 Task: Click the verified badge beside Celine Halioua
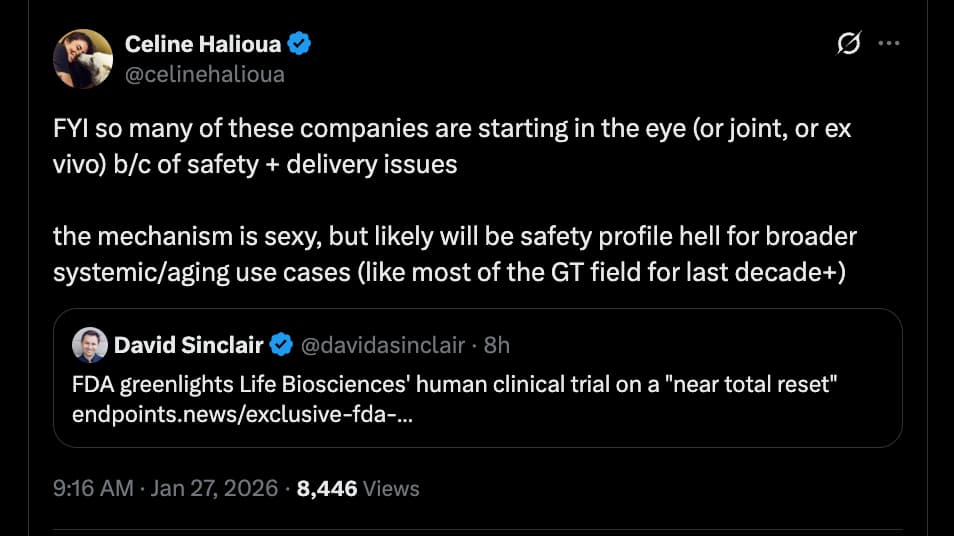(x=299, y=44)
